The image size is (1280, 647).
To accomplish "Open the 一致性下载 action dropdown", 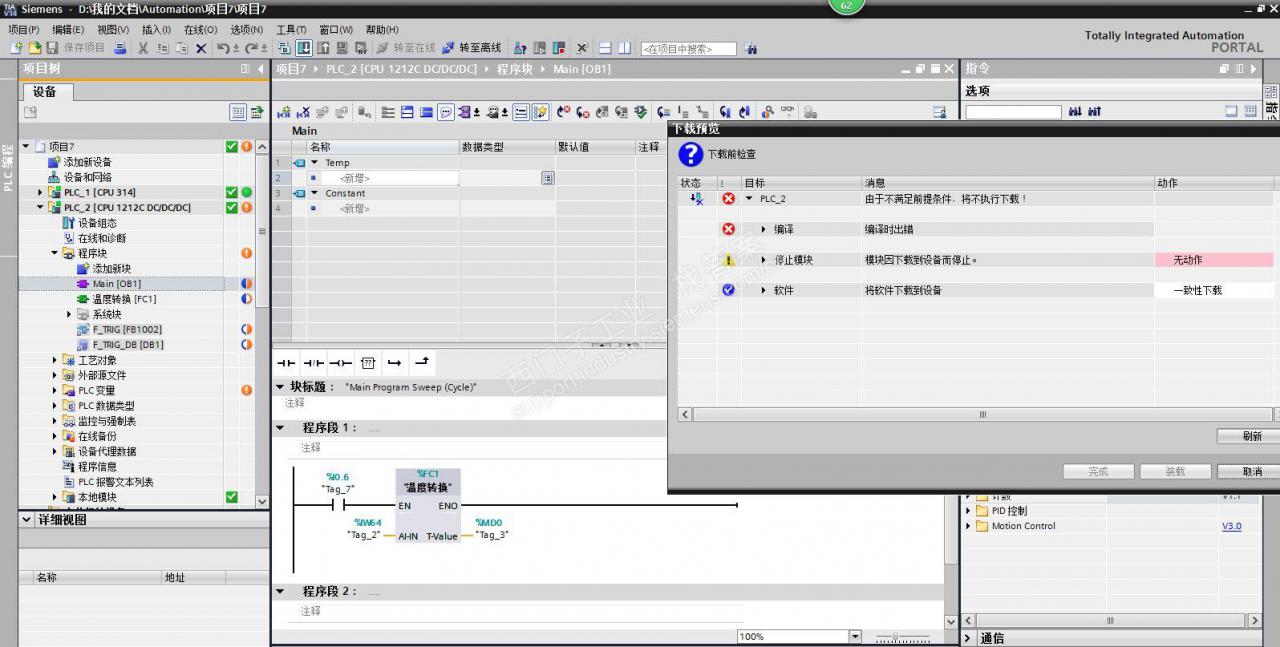I will 1215,290.
